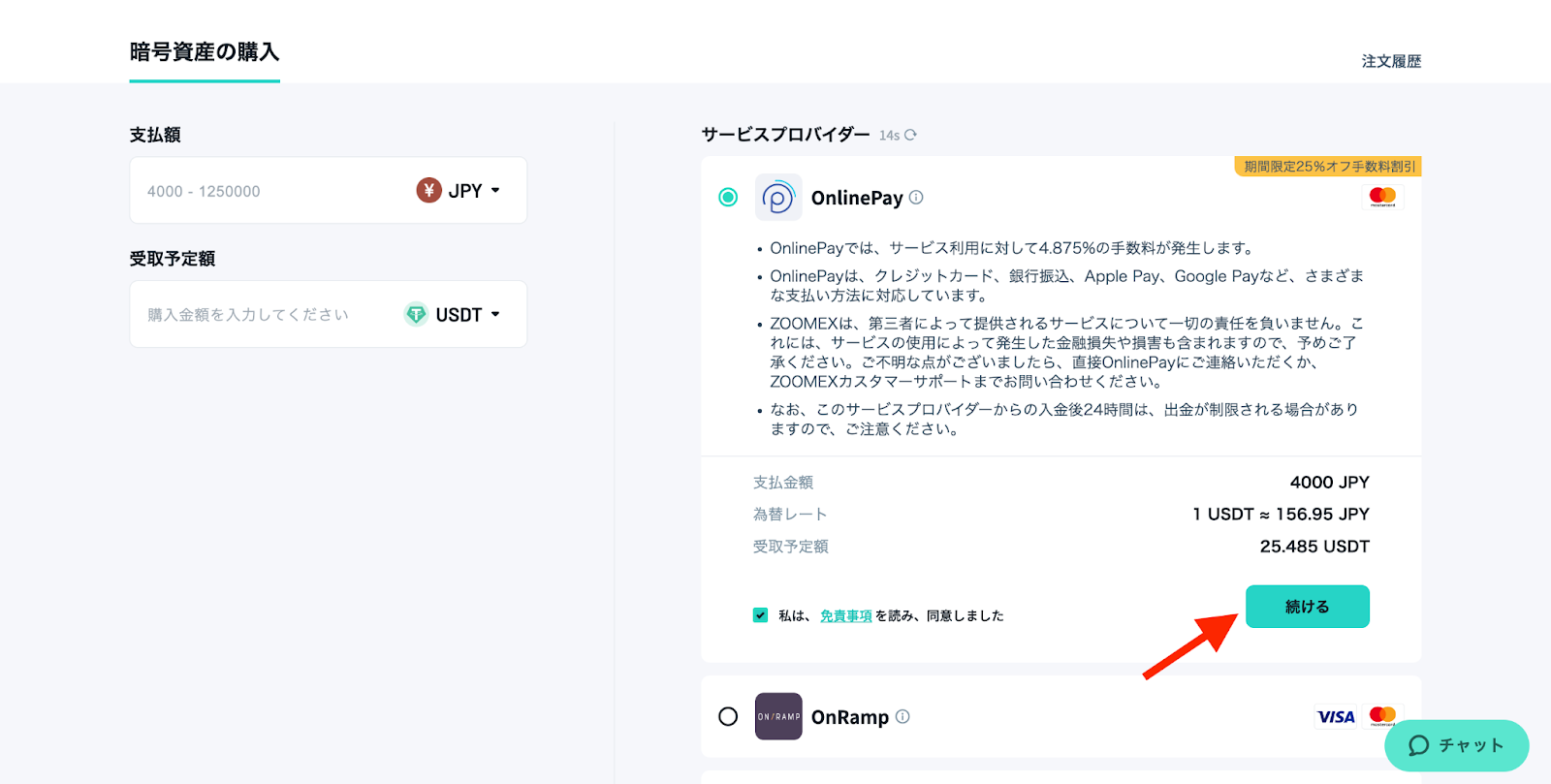Click the Mastercard icon in OnlinePay card

1382,197
